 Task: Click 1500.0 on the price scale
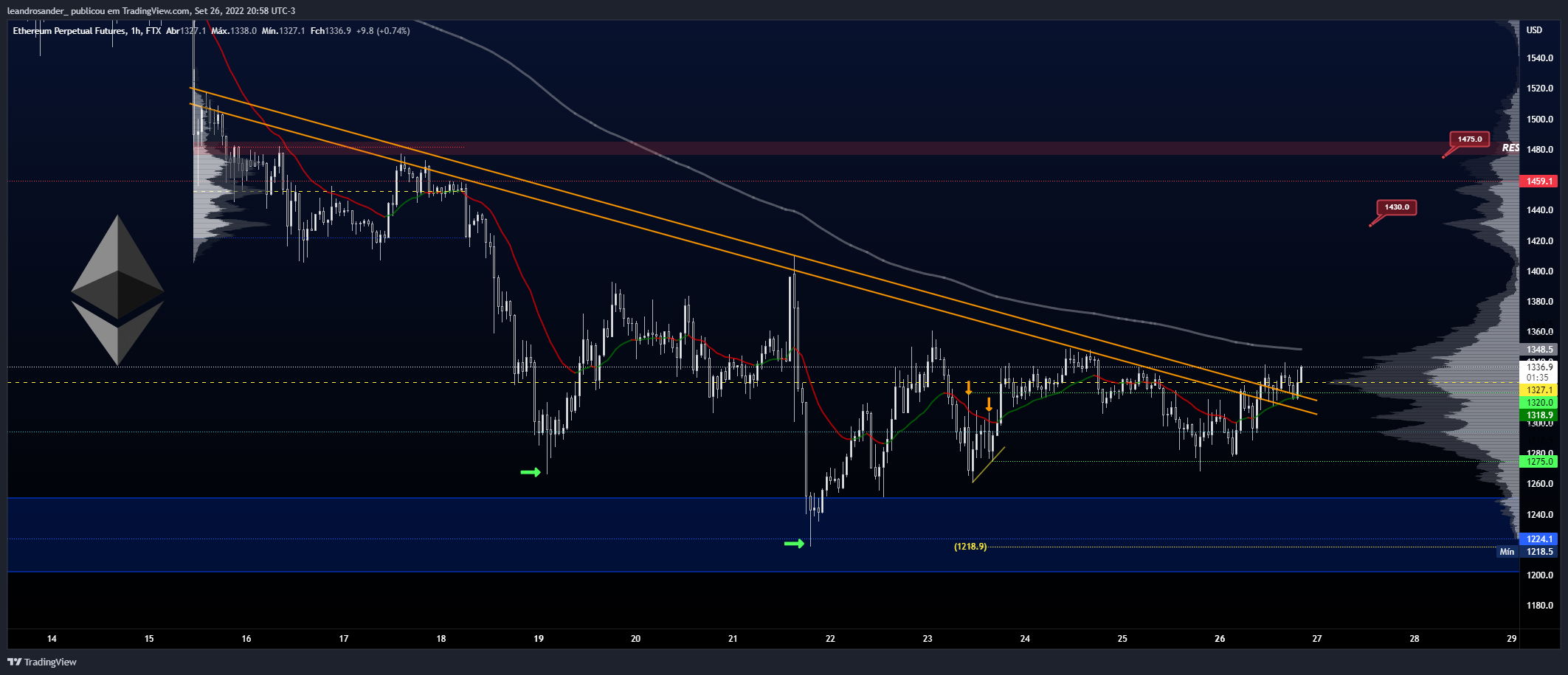[x=1540, y=120]
